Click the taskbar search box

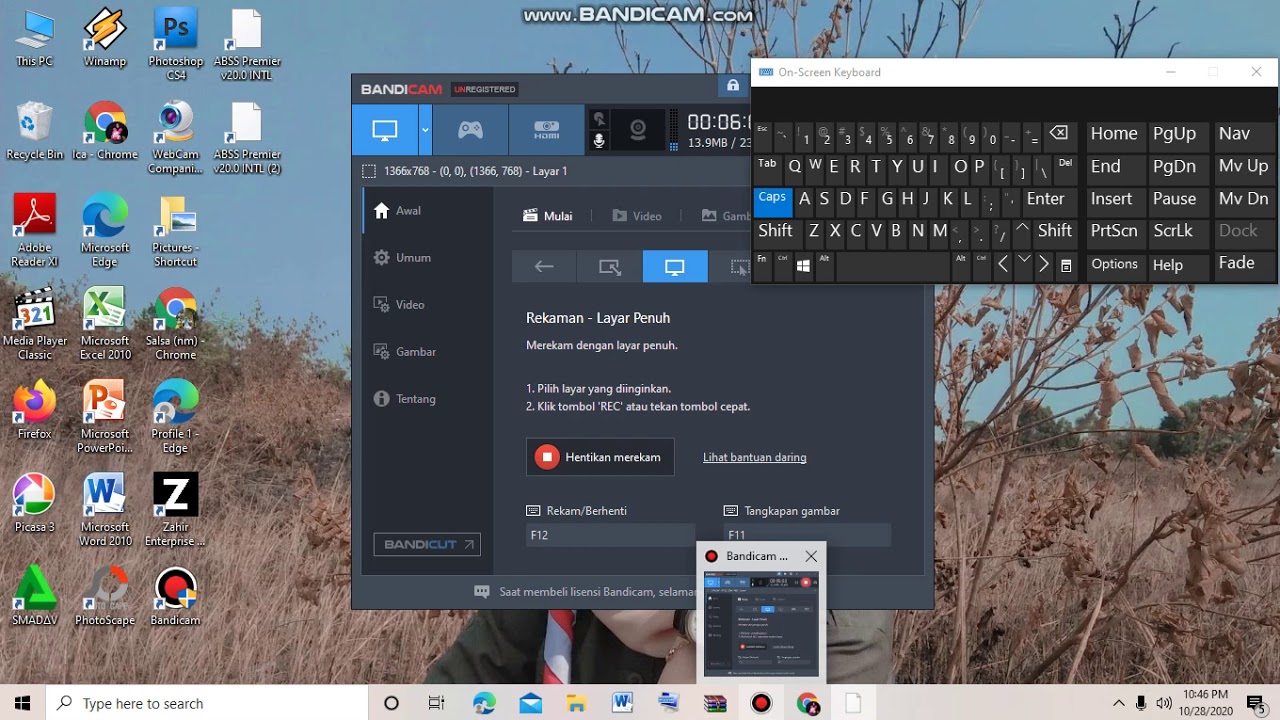point(208,703)
